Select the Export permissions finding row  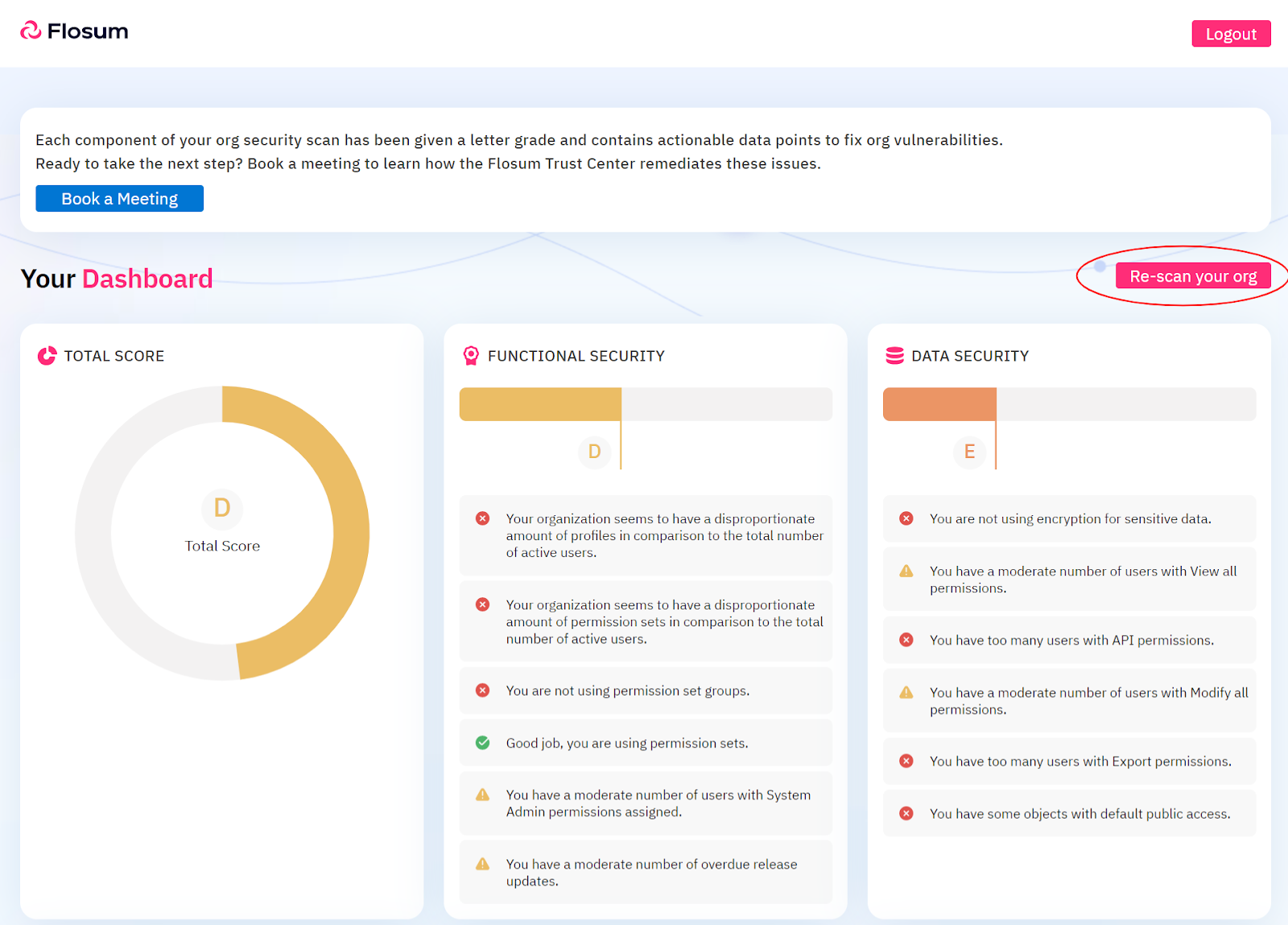coord(1069,762)
